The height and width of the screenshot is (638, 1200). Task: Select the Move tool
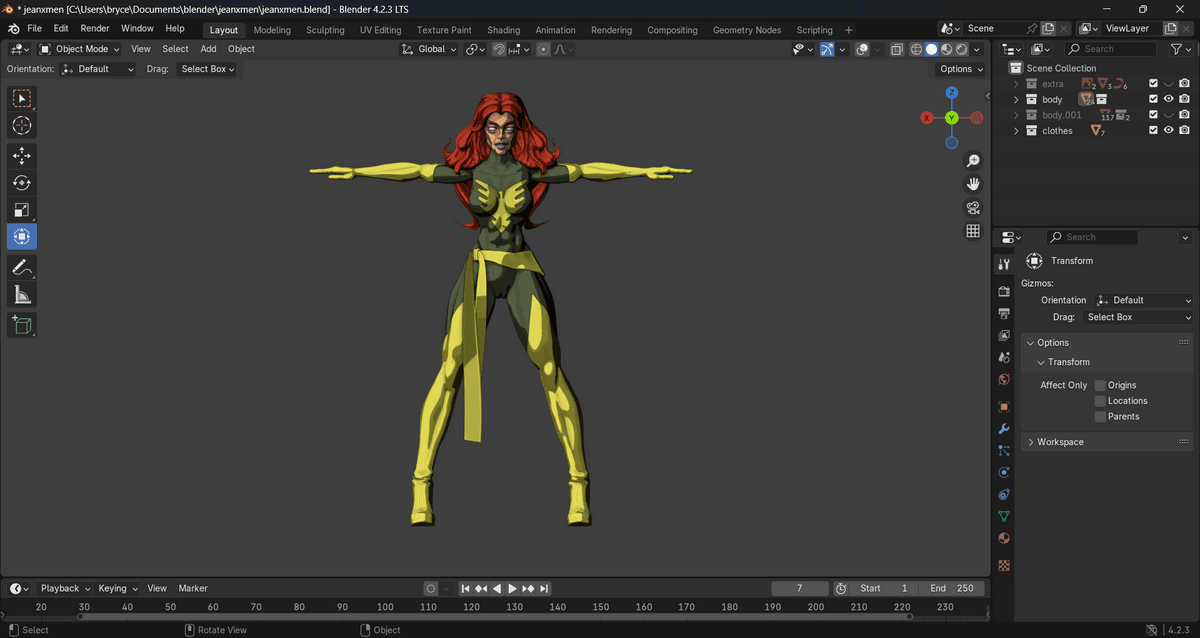[x=22, y=156]
